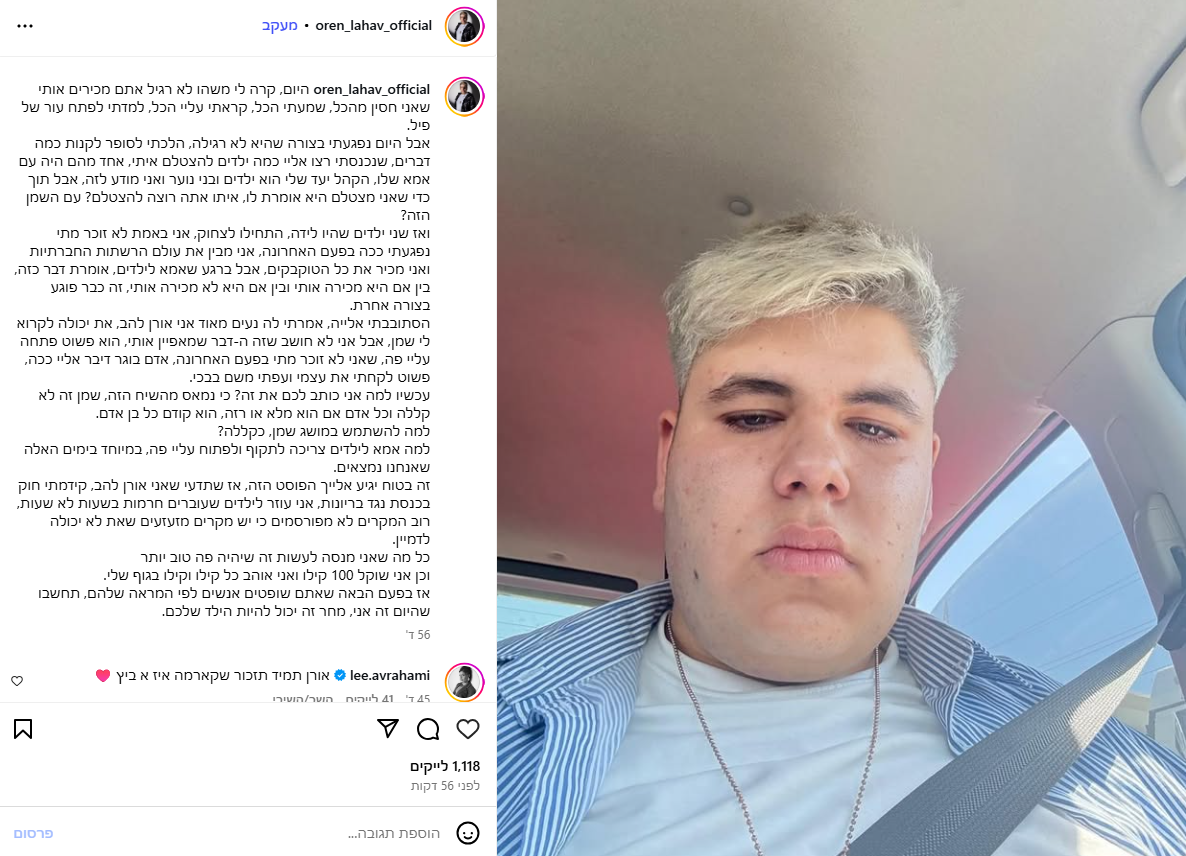Viewport: 1186px width, 856px height.
Task: Click the selfie photo of the post
Action: click(x=841, y=428)
